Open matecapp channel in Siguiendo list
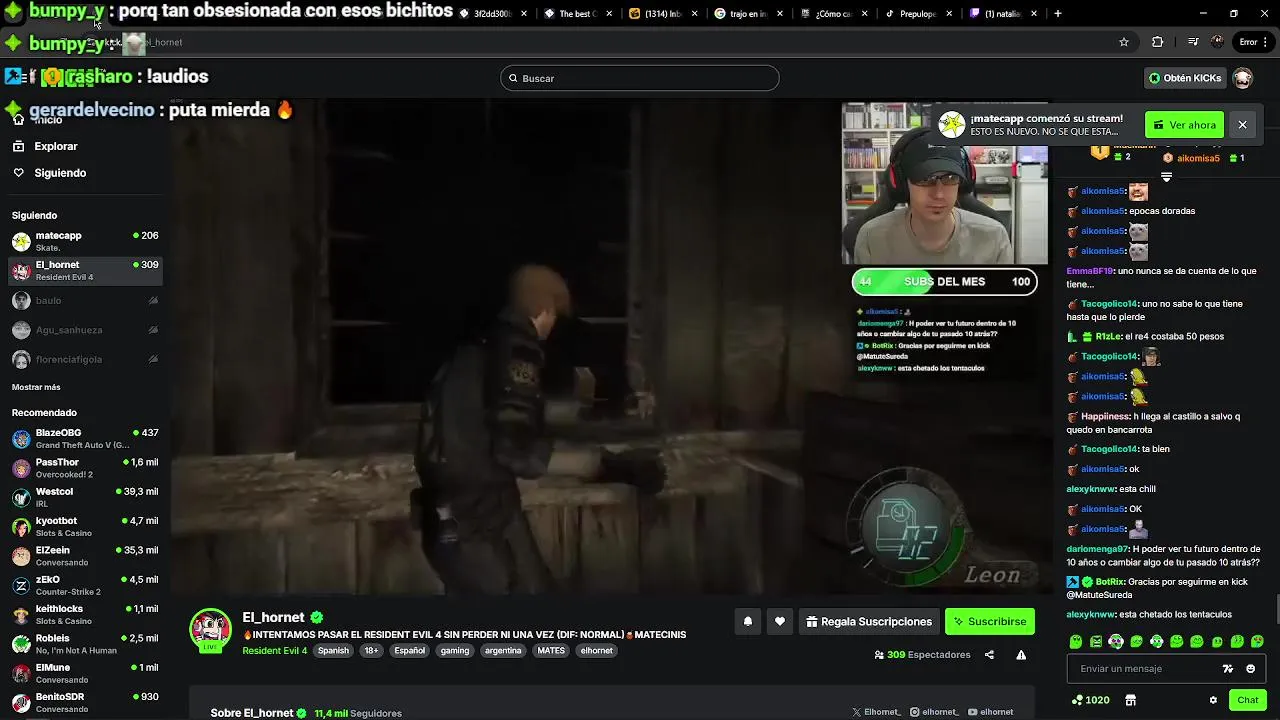This screenshot has height=720, width=1280. pos(85,241)
